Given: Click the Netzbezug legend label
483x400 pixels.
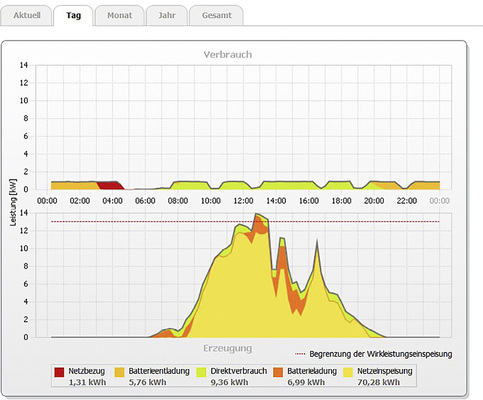Looking at the screenshot, I should tap(87, 371).
